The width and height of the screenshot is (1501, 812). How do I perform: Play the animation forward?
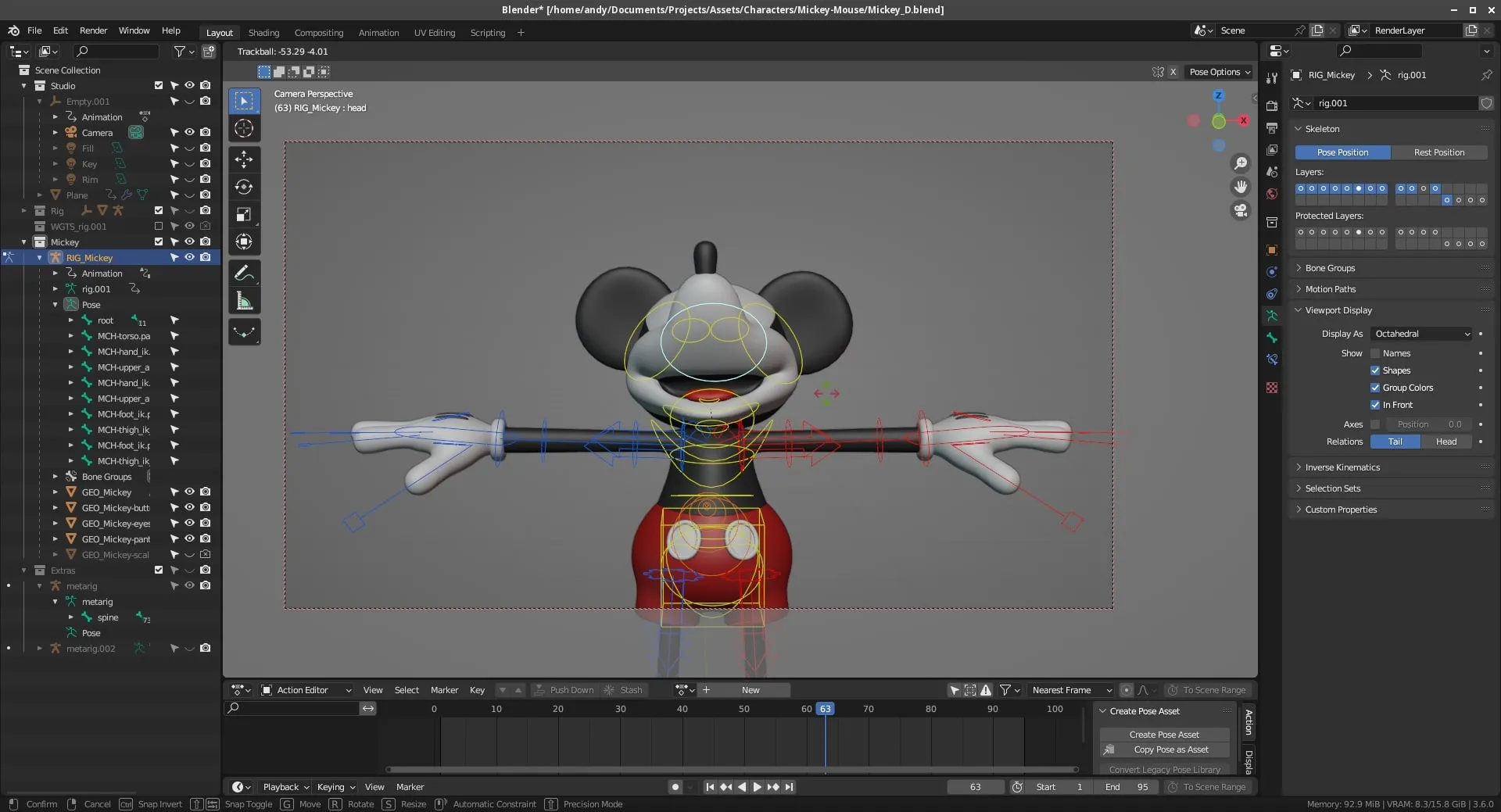[x=757, y=787]
